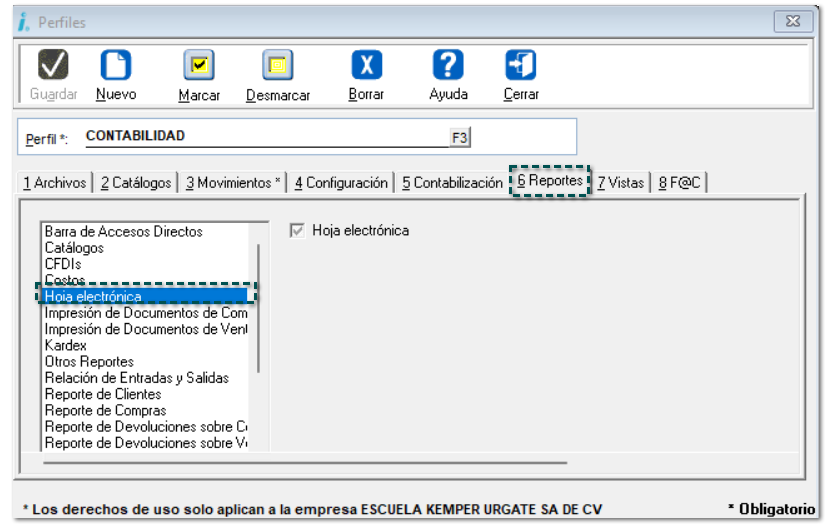Toggle the Hoja electrónica checkbox
The height and width of the screenshot is (527, 828).
[297, 230]
